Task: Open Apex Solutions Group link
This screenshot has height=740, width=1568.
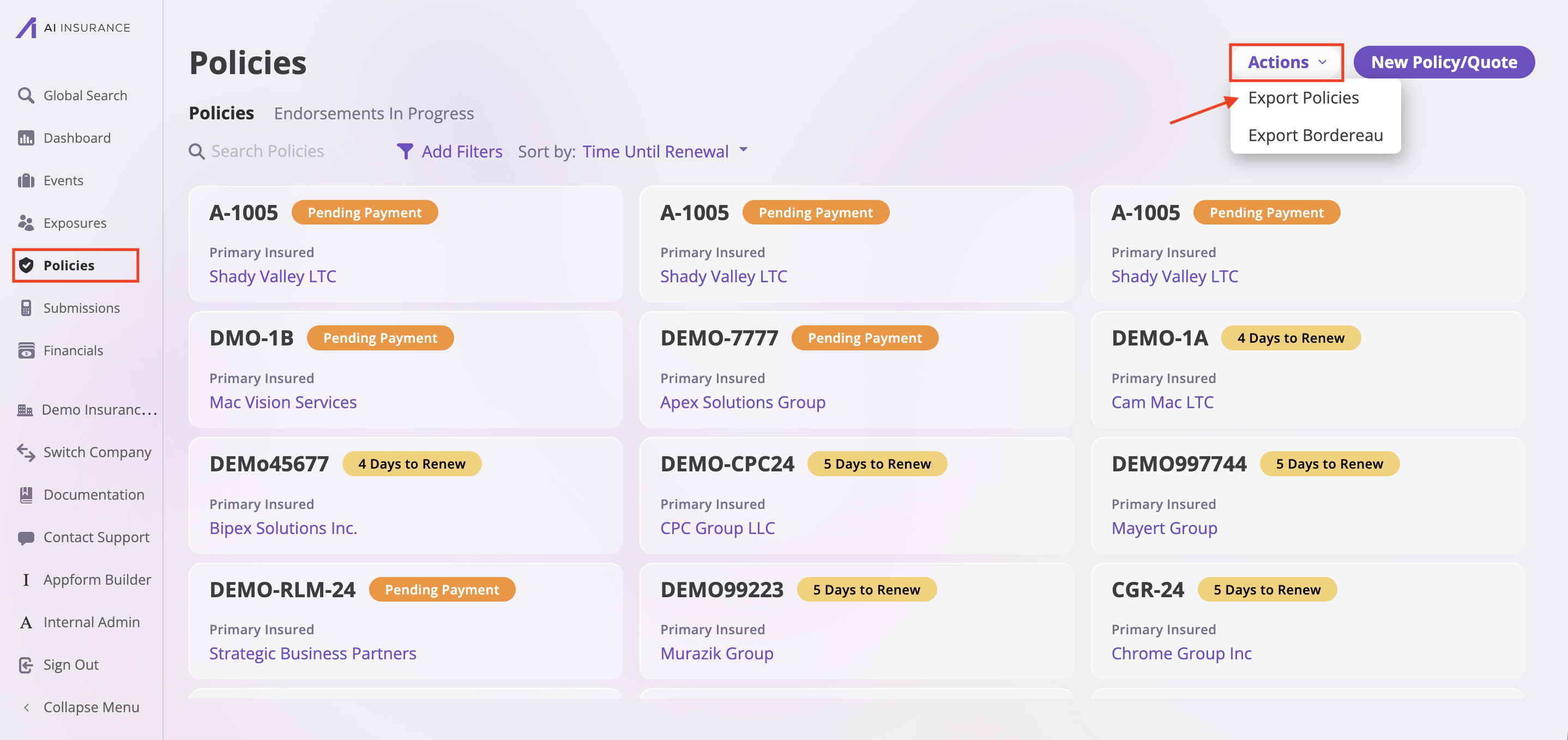Action: pos(742,402)
